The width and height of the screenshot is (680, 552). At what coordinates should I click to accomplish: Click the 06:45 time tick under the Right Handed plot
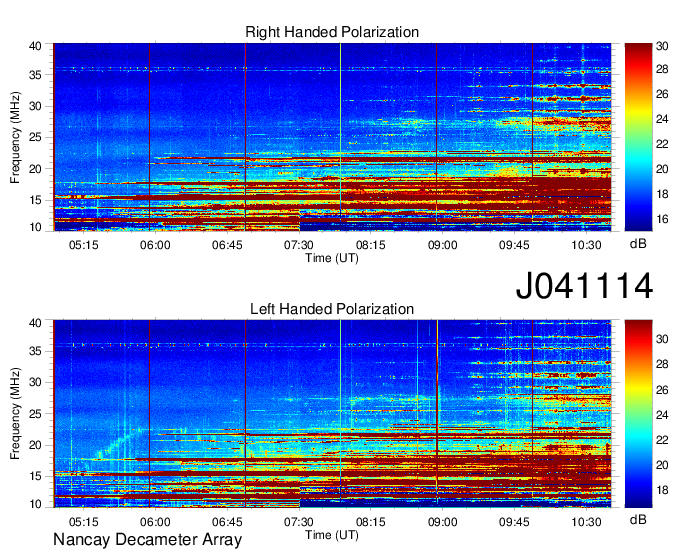[227, 245]
